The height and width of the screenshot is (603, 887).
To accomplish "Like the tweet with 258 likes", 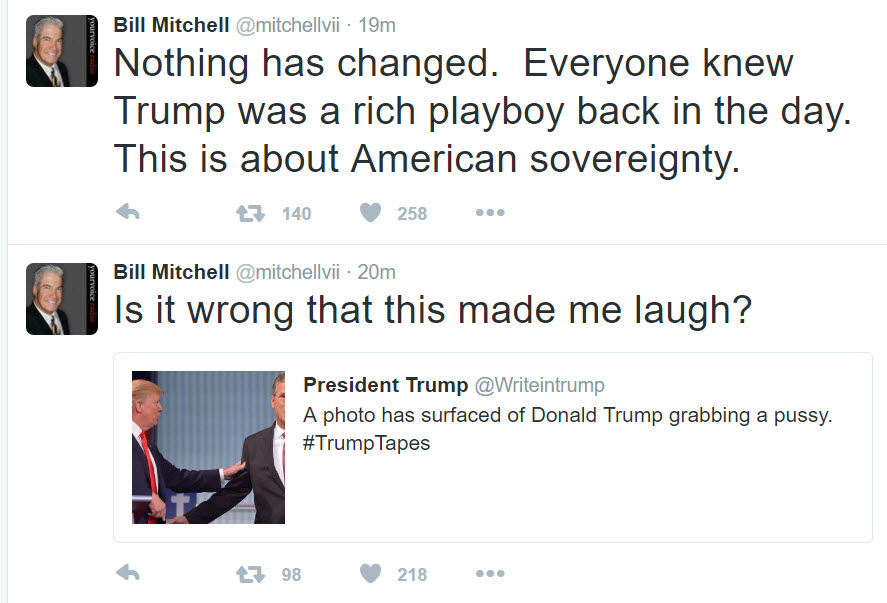I will tap(370, 213).
